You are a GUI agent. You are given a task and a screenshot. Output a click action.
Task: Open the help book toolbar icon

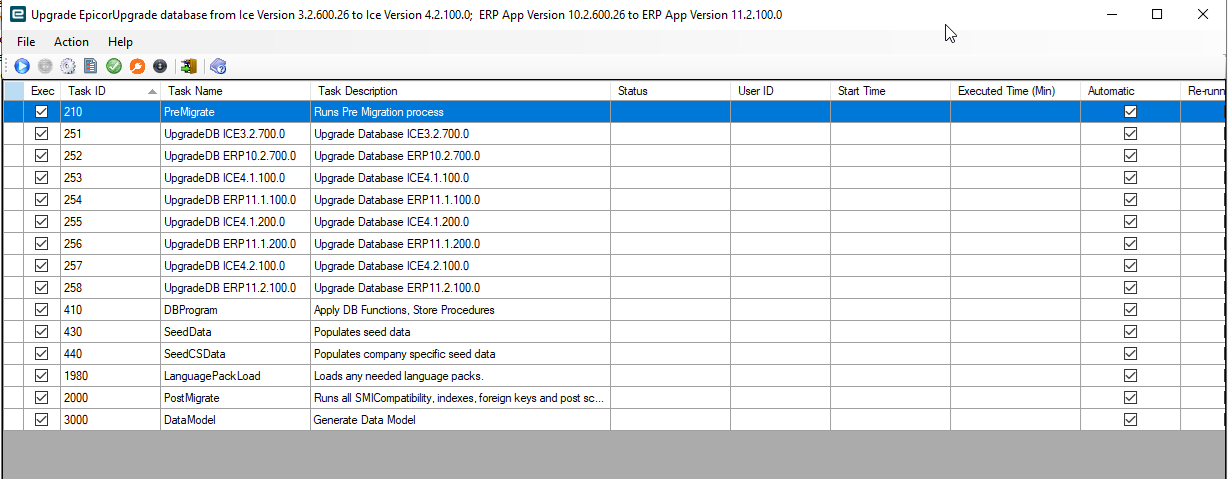pyautogui.click(x=218, y=66)
